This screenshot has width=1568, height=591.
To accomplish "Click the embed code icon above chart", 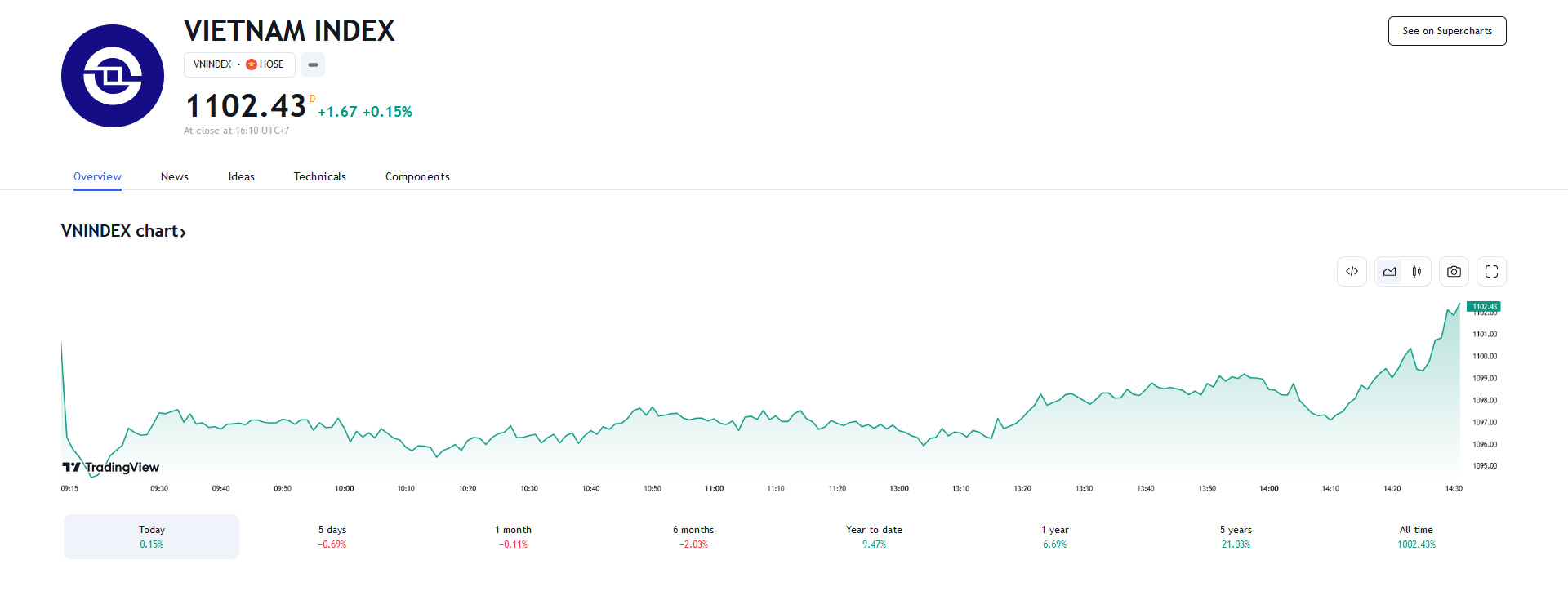I will pyautogui.click(x=1352, y=272).
